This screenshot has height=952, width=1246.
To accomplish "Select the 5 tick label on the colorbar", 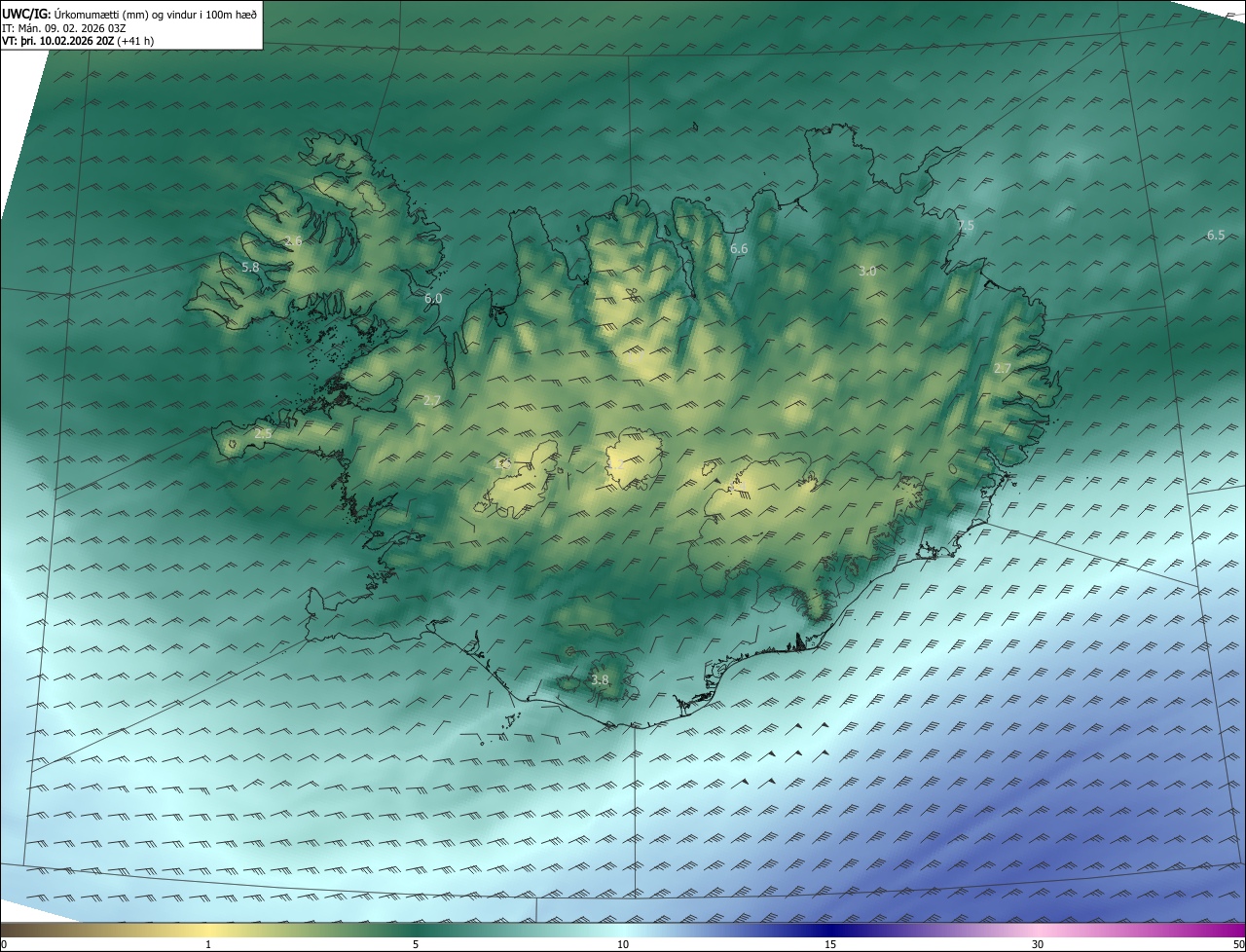I will coord(416,944).
